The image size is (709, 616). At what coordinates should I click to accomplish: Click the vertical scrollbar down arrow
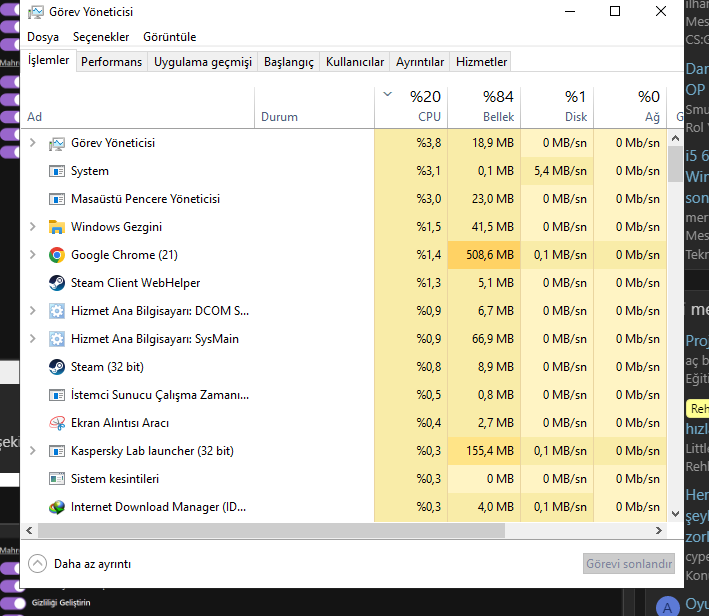coord(676,514)
